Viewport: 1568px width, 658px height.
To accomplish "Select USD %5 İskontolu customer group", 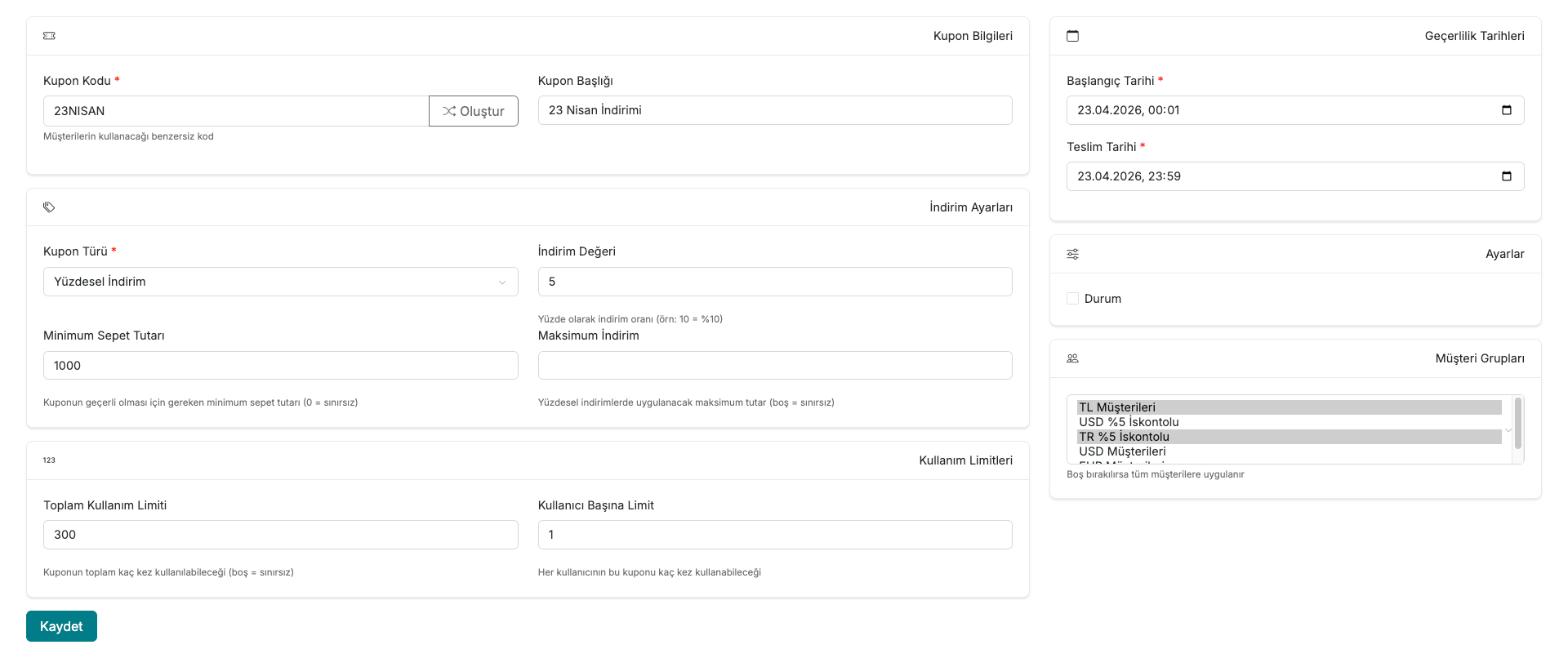I will 1129,422.
